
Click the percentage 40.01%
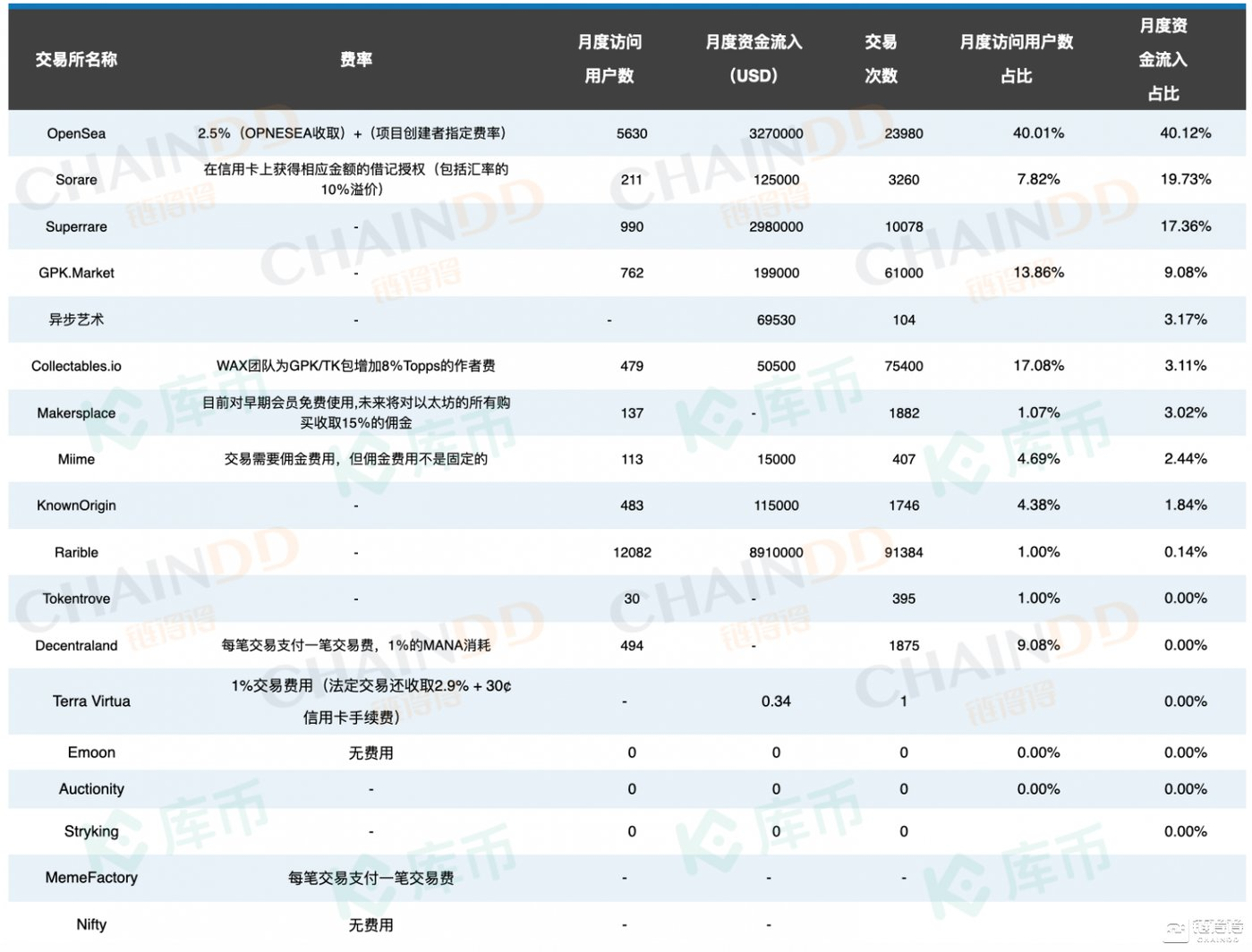pos(1038,133)
